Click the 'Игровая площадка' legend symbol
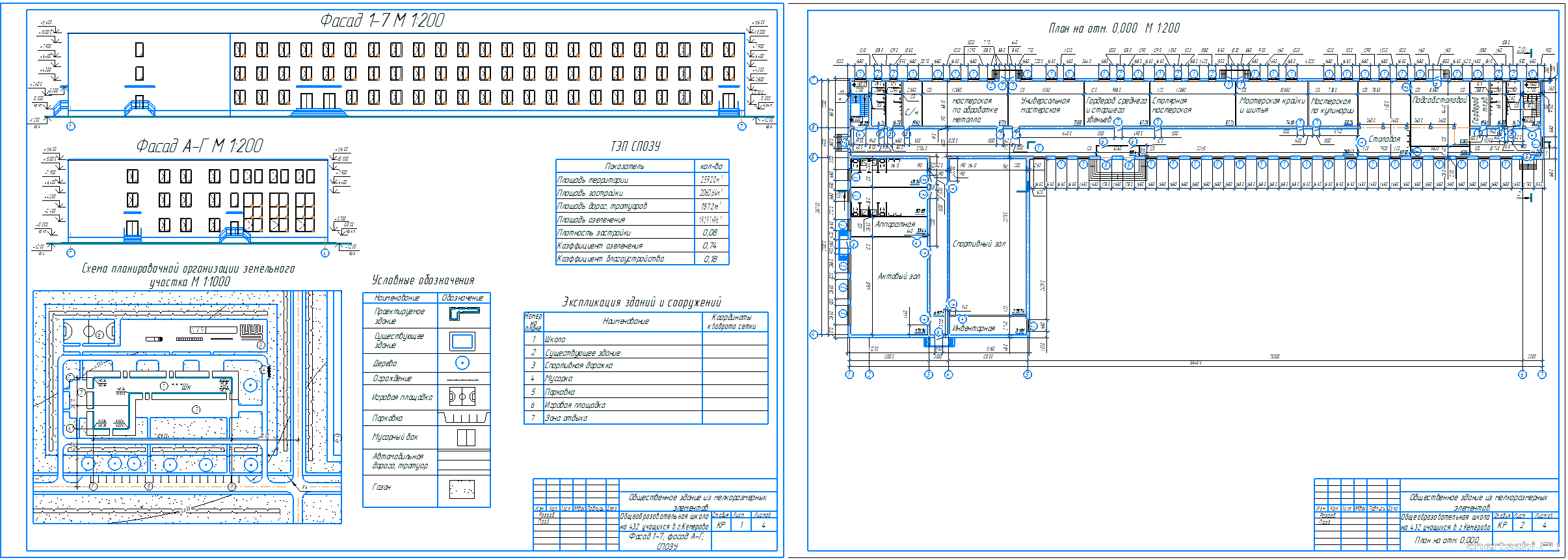 [x=462, y=396]
